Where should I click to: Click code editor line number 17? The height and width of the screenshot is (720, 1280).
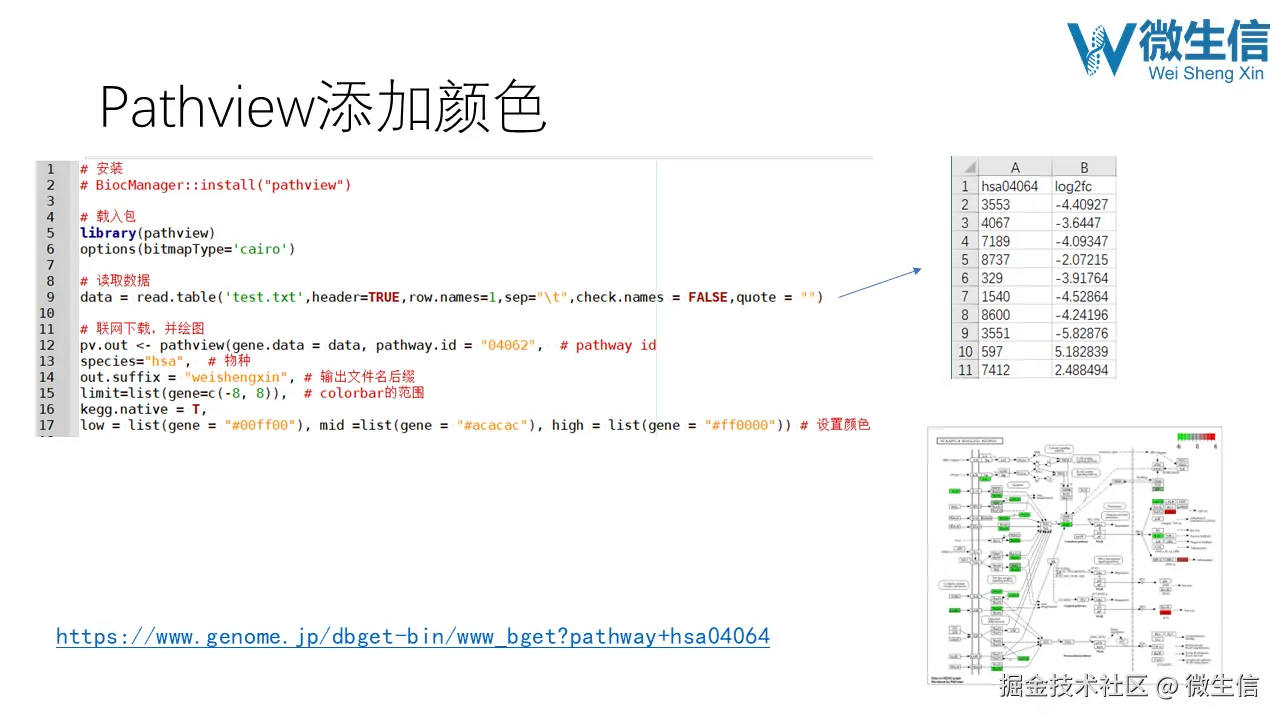coord(47,425)
